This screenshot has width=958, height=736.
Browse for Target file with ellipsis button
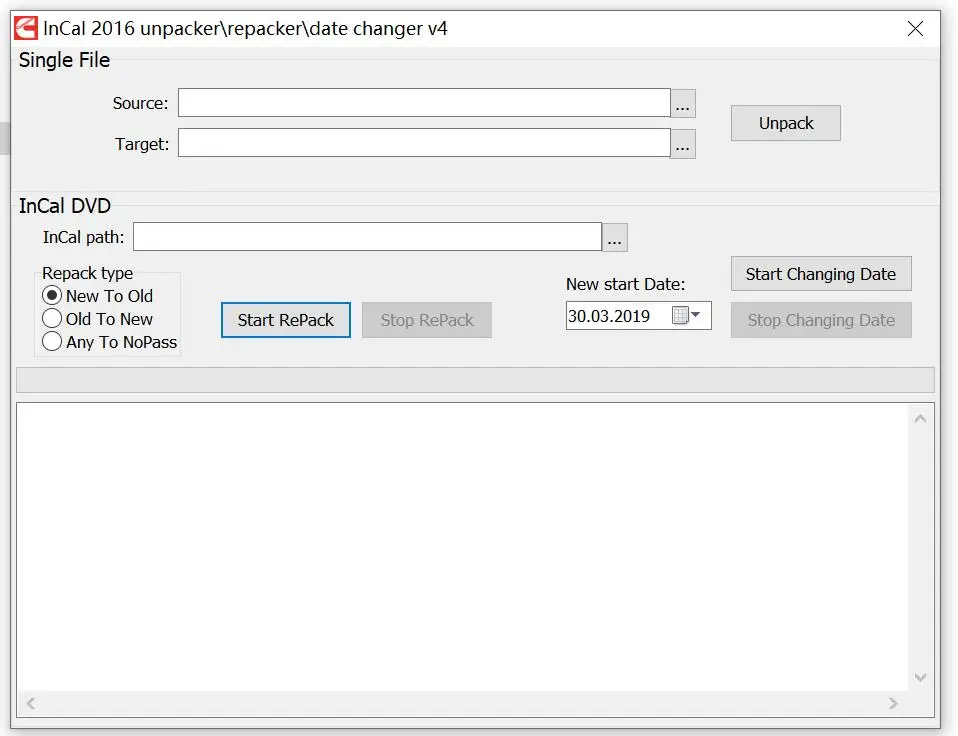[682, 144]
